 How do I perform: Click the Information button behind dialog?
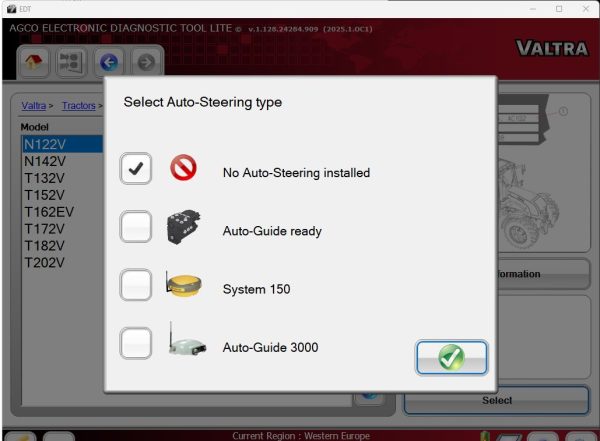pos(543,274)
